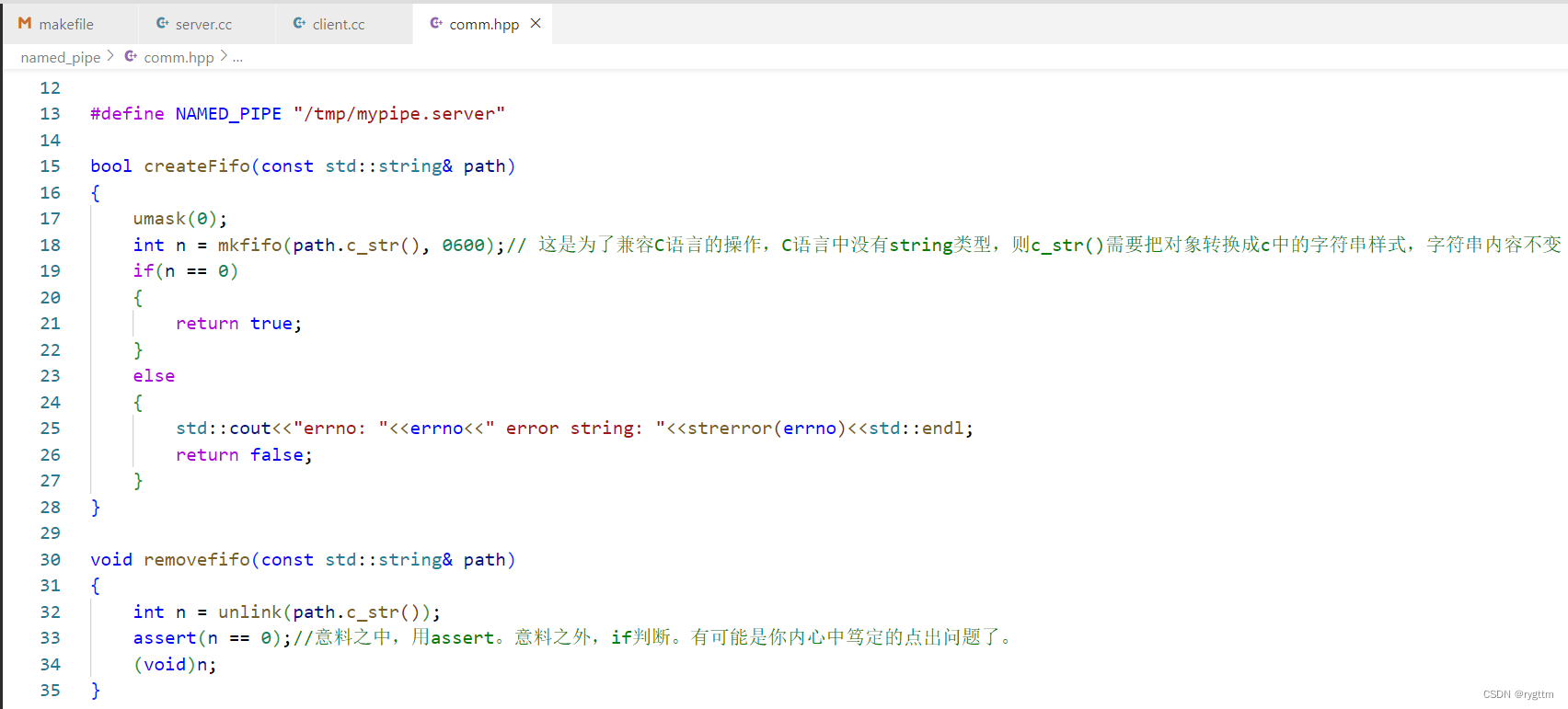Click the void return type on line 30
This screenshot has height=709, width=1568.
click(111, 560)
